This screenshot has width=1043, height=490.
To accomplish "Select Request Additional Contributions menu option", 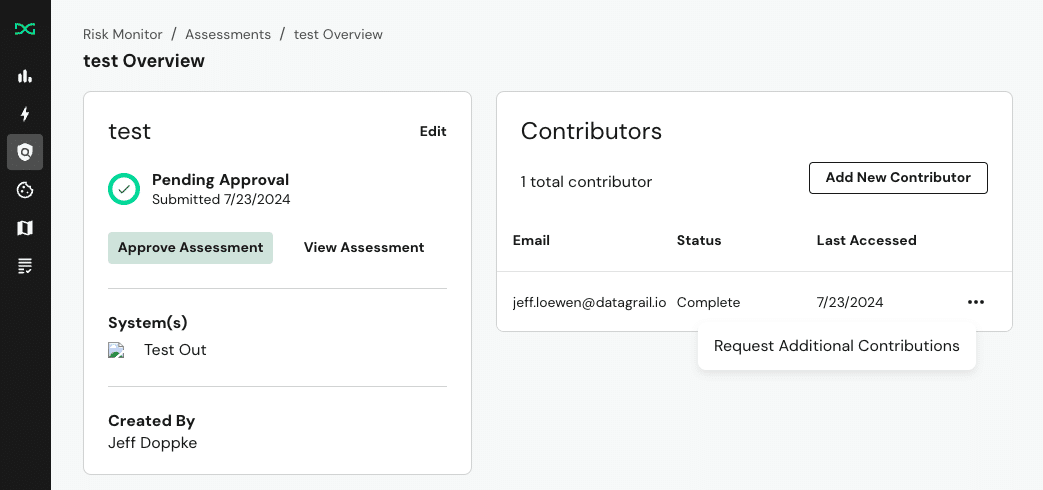I will coord(836,346).
